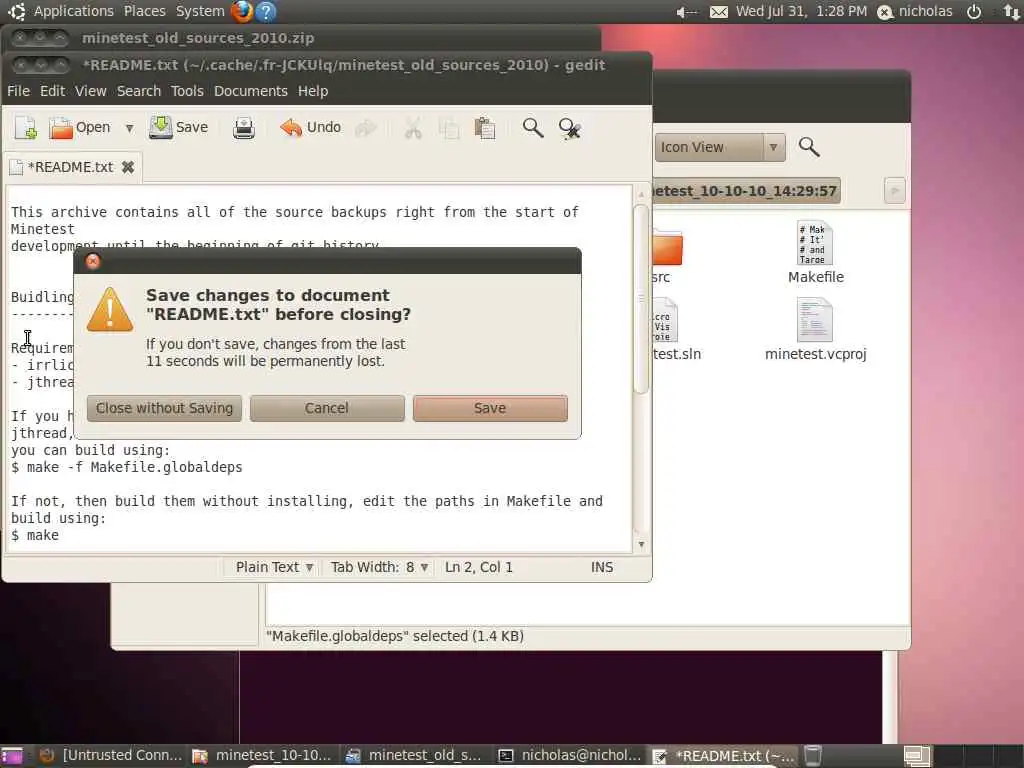1024x768 pixels.
Task: Open the recent files dropdown arrow next to Open
Action: tap(129, 128)
